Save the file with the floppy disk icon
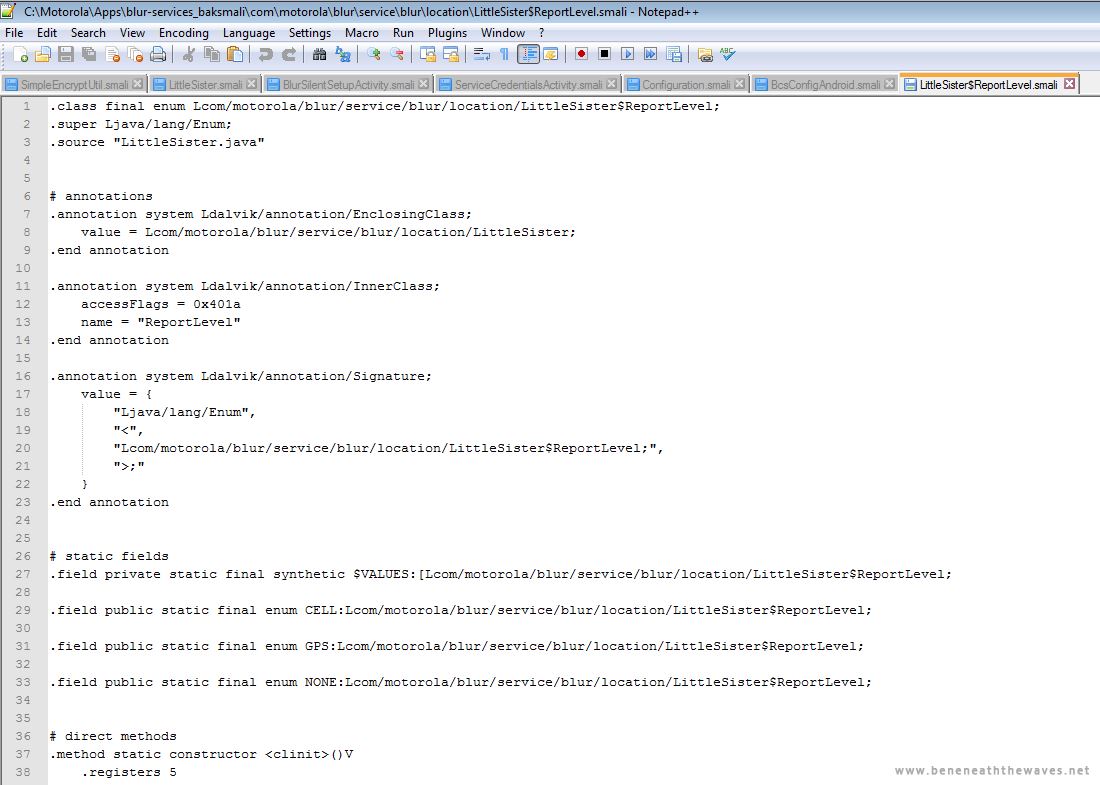Viewport: 1100px width, 785px height. pyautogui.click(x=66, y=55)
